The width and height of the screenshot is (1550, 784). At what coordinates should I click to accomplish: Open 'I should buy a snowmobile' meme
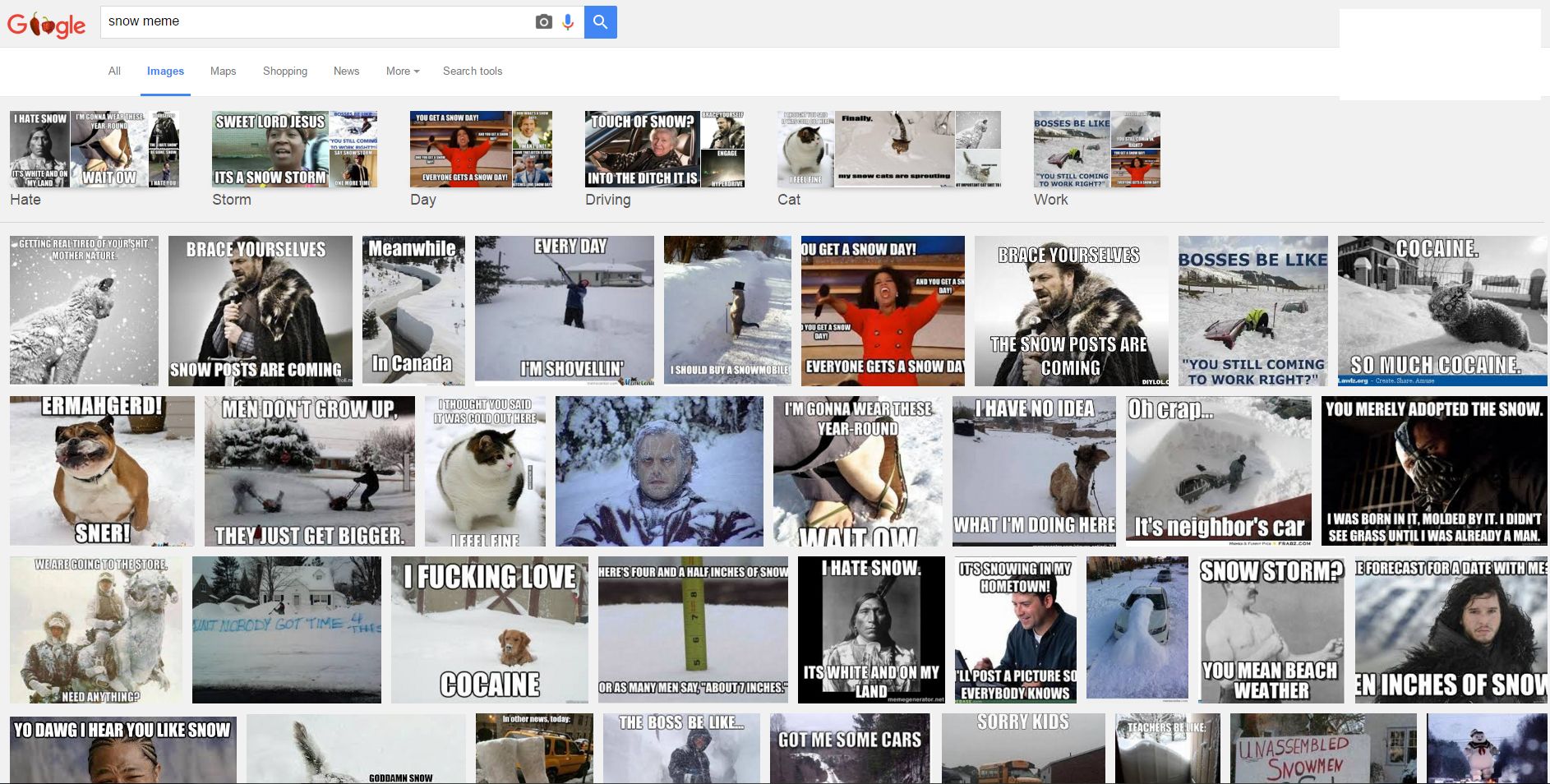coord(727,311)
